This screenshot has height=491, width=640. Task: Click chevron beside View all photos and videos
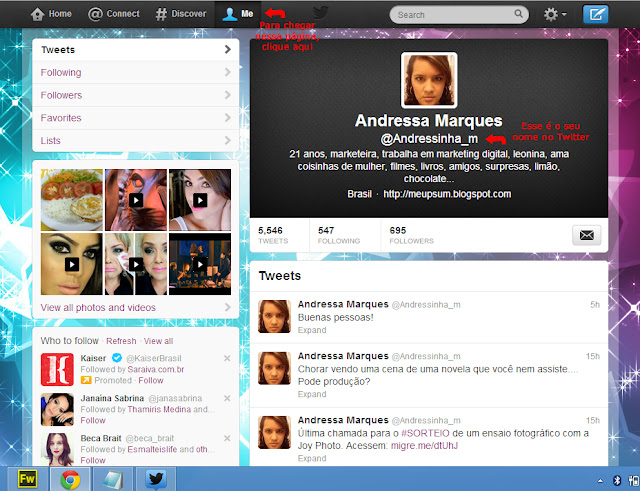[228, 307]
